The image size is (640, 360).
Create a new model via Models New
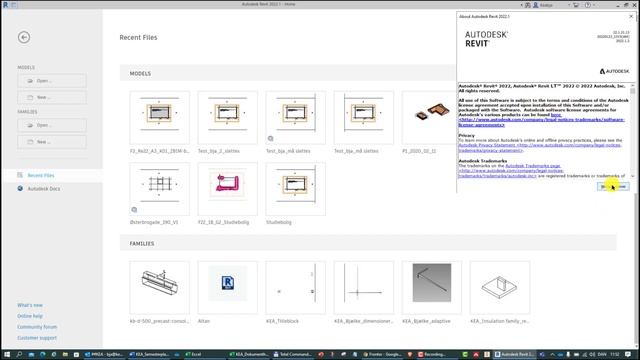[52, 97]
